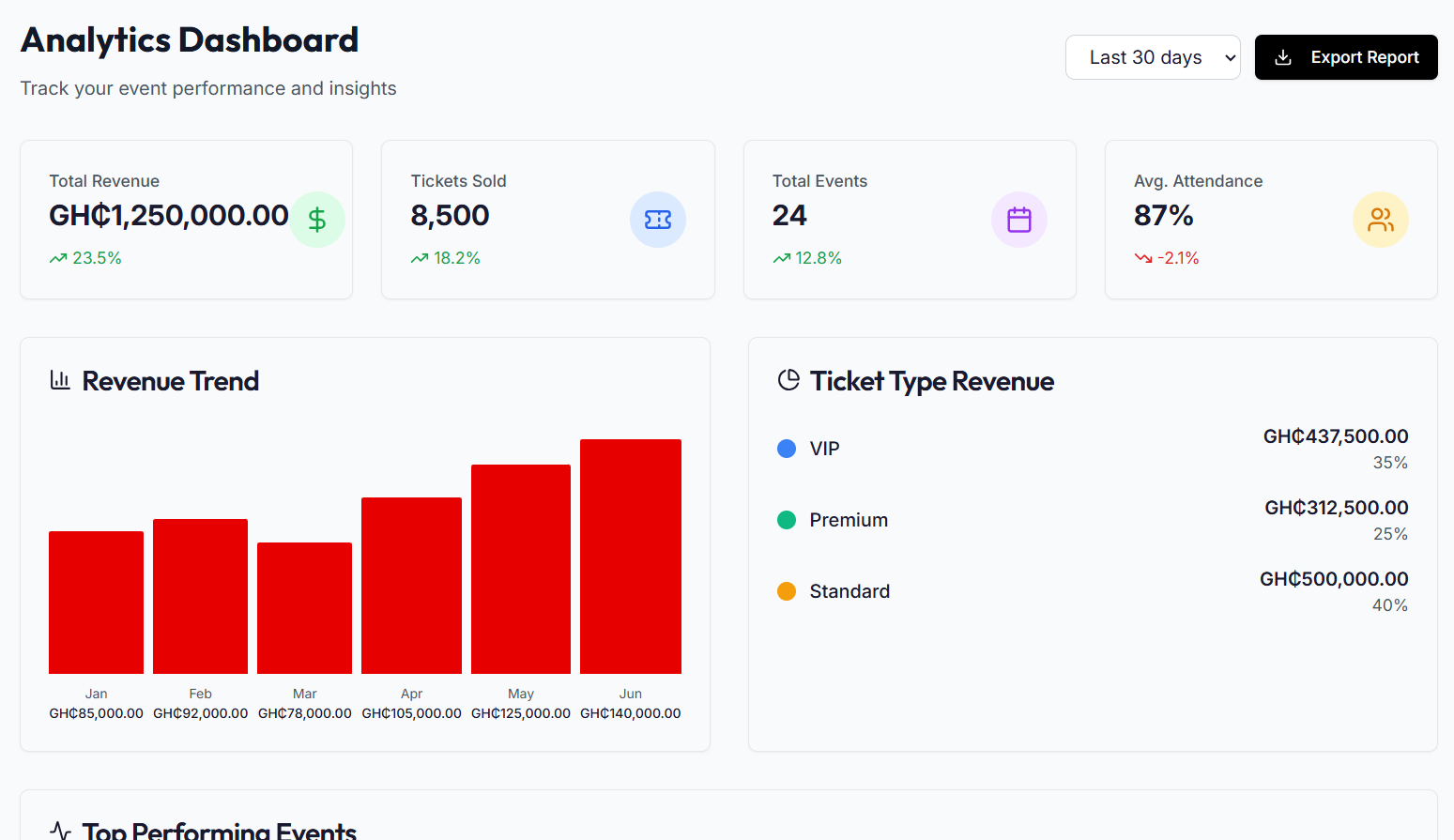Click the GH₵1,250,000.00 total revenue value

point(169,216)
